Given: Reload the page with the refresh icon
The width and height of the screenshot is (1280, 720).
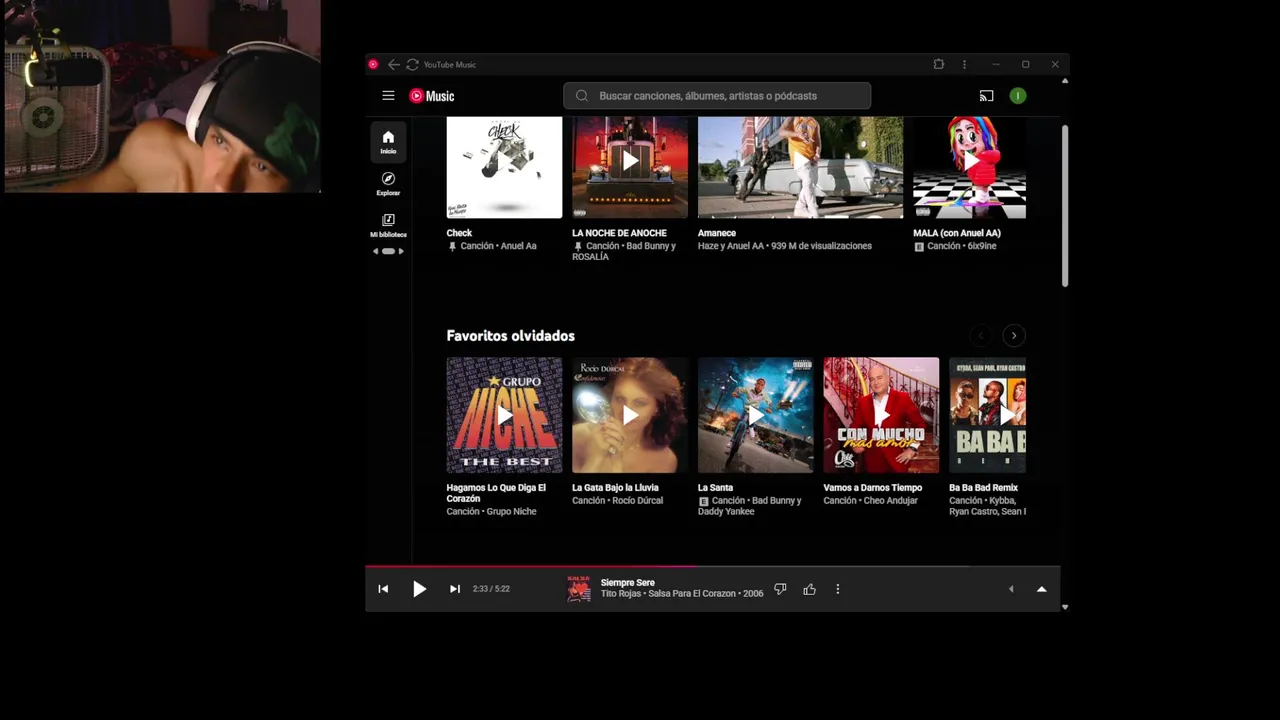Looking at the screenshot, I should tap(412, 64).
